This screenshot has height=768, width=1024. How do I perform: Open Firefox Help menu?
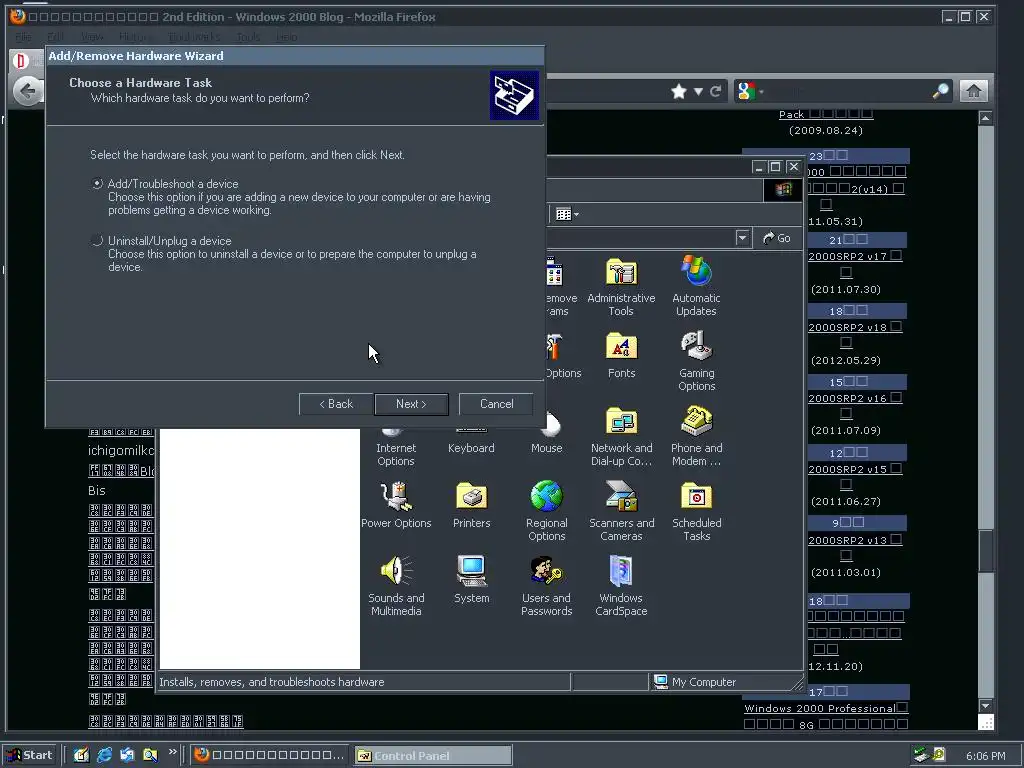[x=286, y=37]
